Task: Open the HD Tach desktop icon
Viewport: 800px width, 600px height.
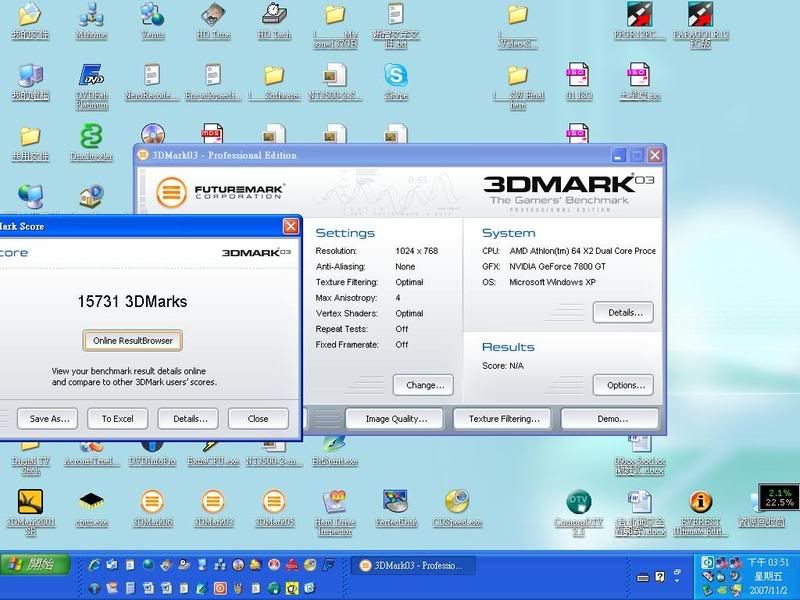Action: point(274,21)
